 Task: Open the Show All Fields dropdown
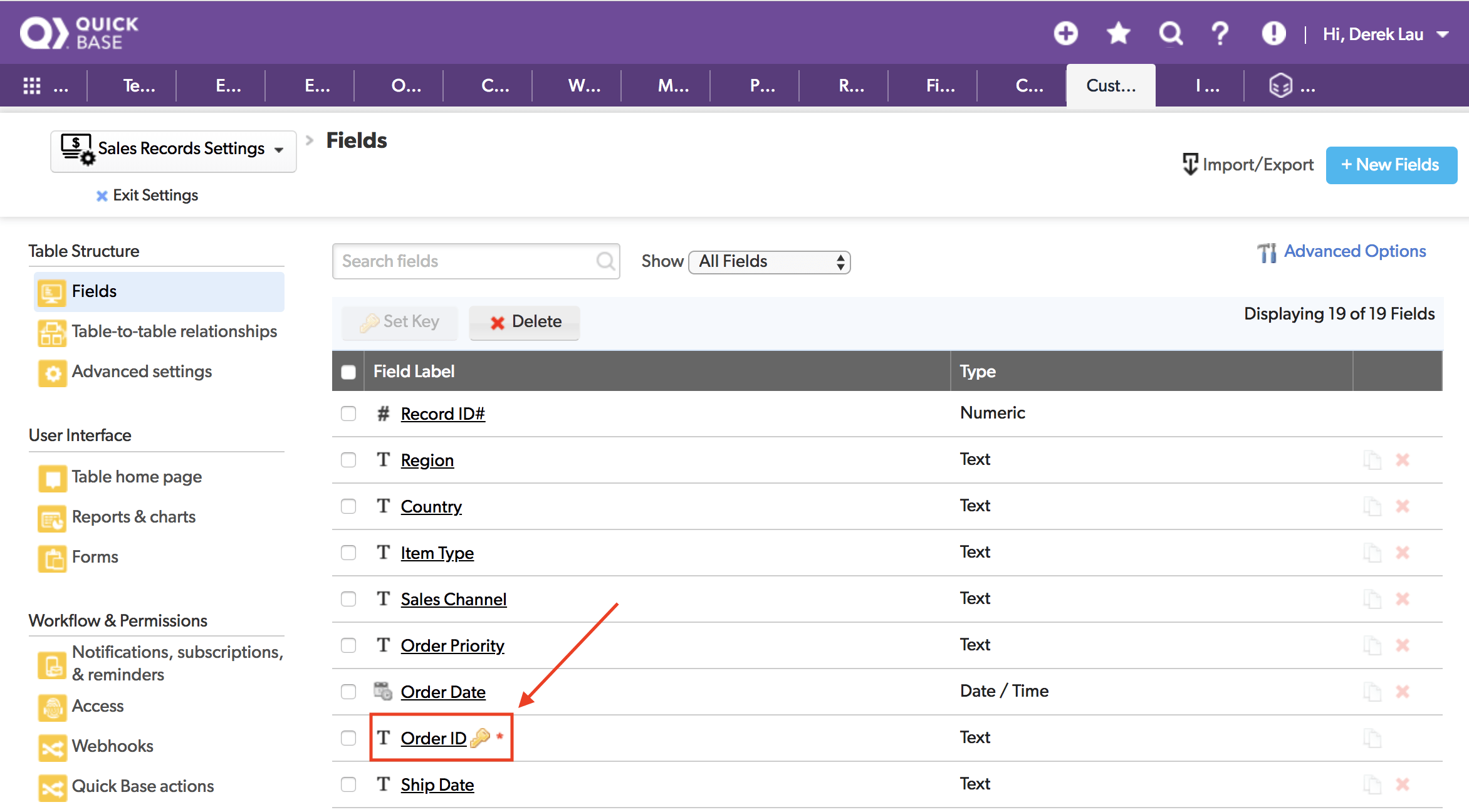click(x=770, y=262)
